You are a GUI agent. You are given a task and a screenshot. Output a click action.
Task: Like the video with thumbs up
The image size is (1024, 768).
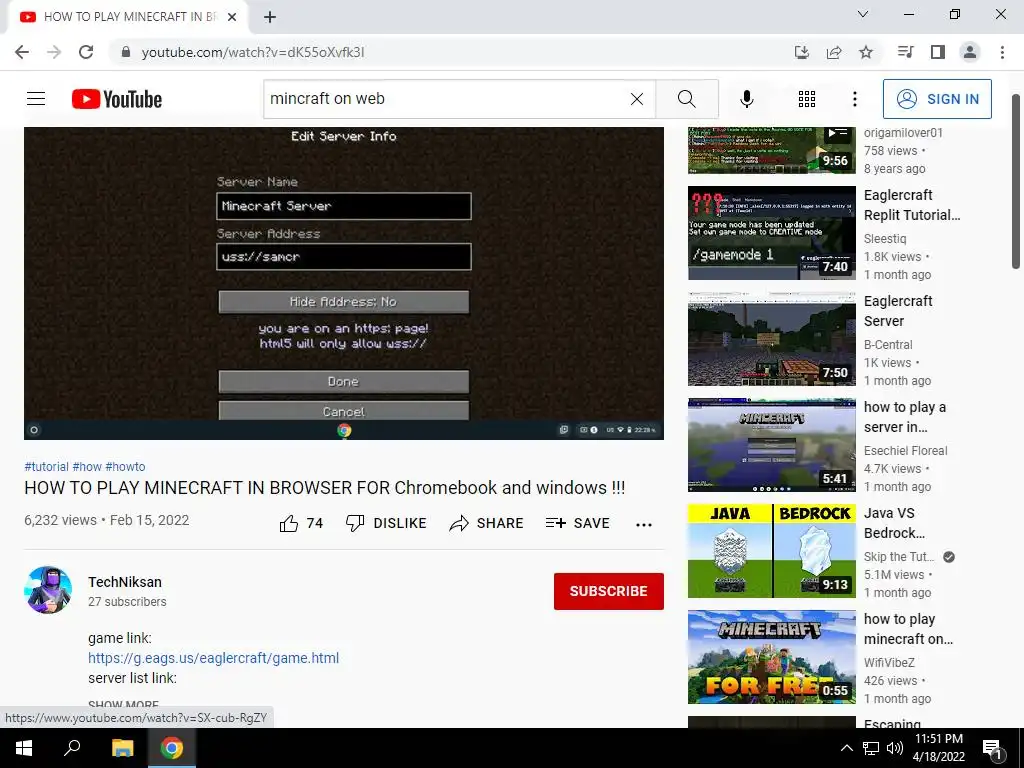tap(301, 523)
